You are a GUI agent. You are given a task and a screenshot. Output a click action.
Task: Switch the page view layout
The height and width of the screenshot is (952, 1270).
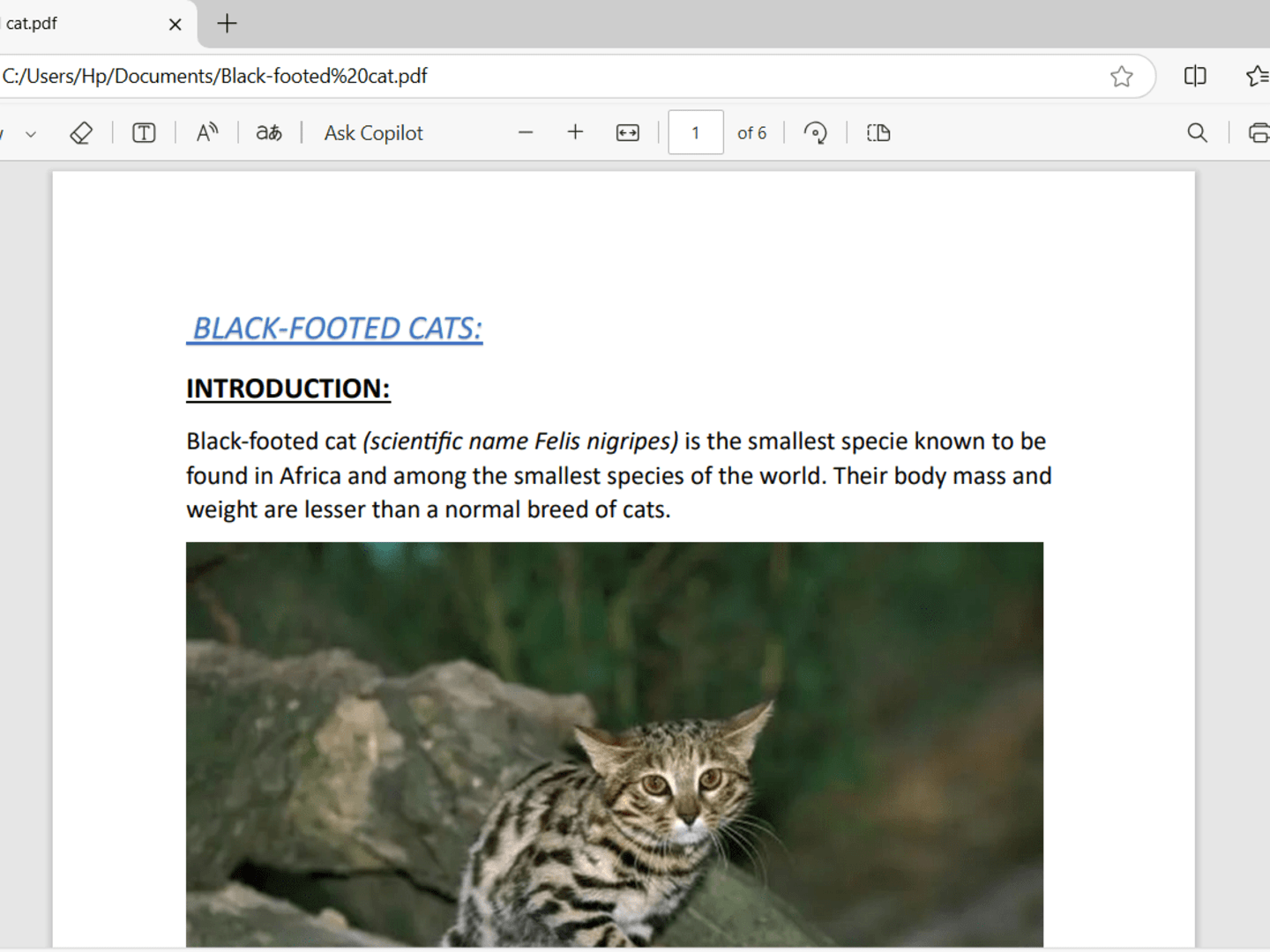(x=878, y=133)
